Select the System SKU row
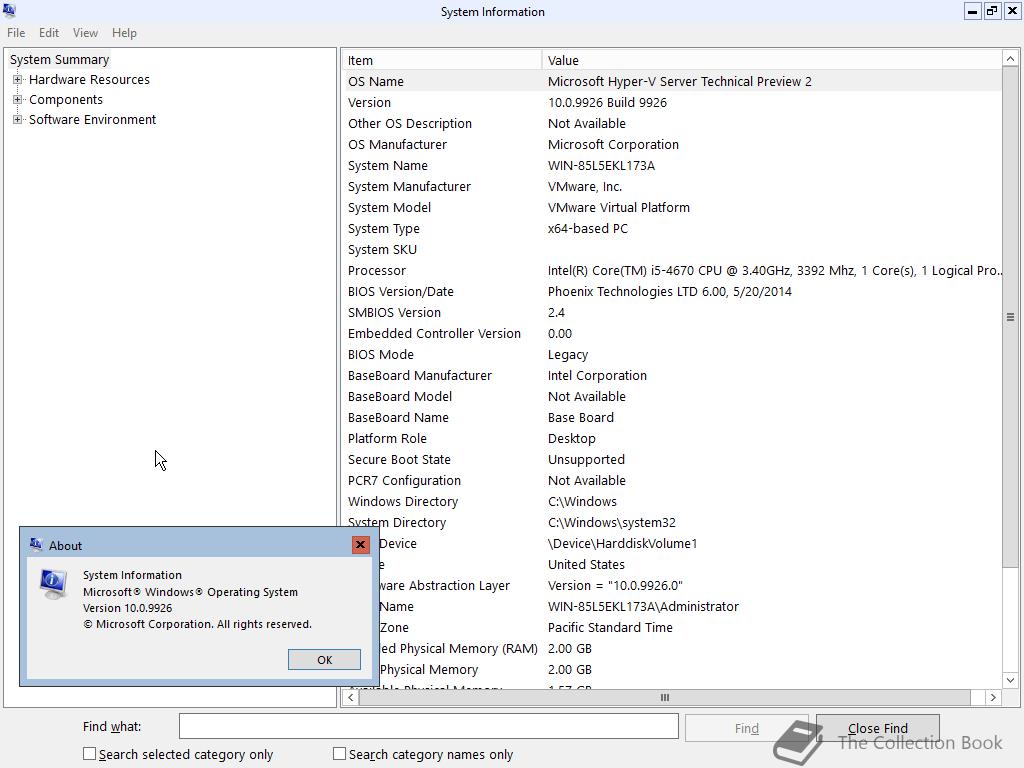This screenshot has width=1024, height=768. tap(671, 249)
